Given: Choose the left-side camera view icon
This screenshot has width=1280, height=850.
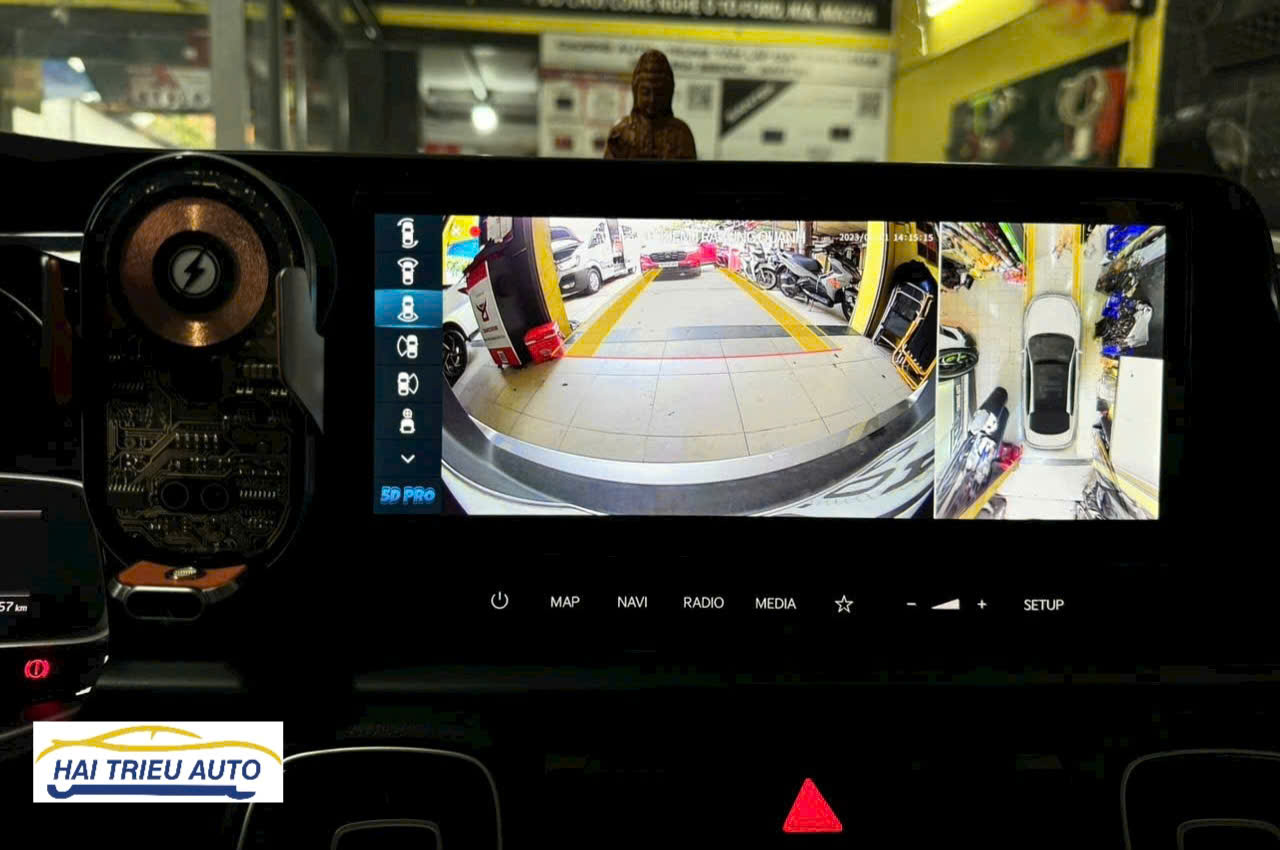Looking at the screenshot, I should pos(407,346).
